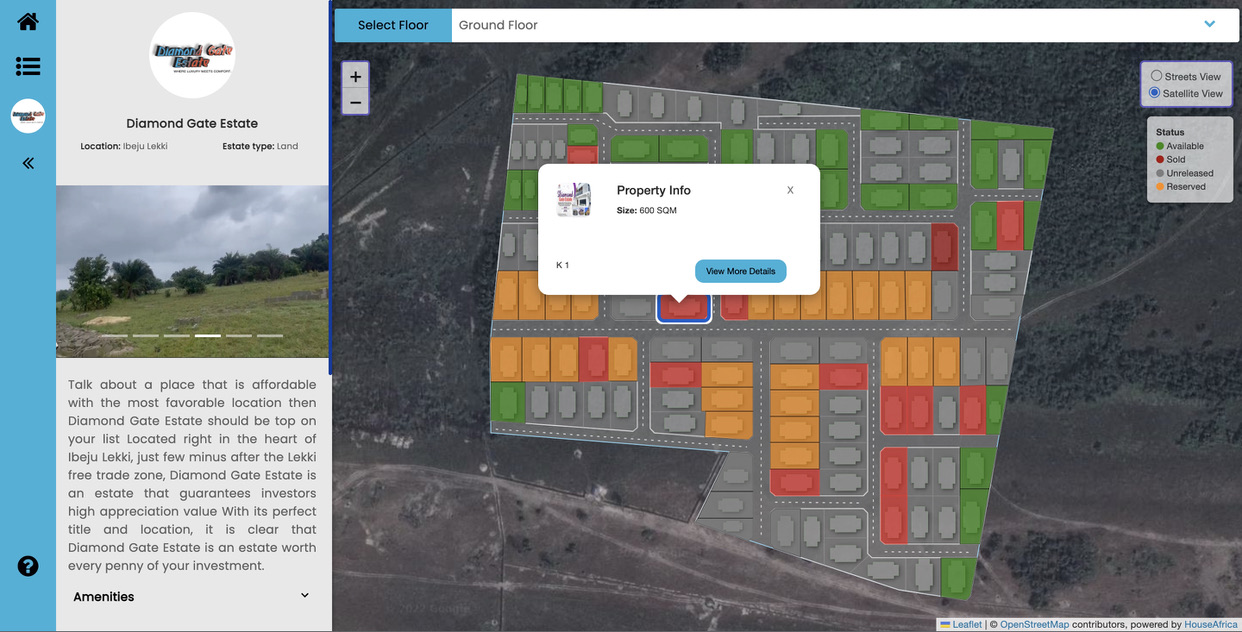The width and height of the screenshot is (1242, 632).
Task: Click View More Details button
Action: (740, 271)
